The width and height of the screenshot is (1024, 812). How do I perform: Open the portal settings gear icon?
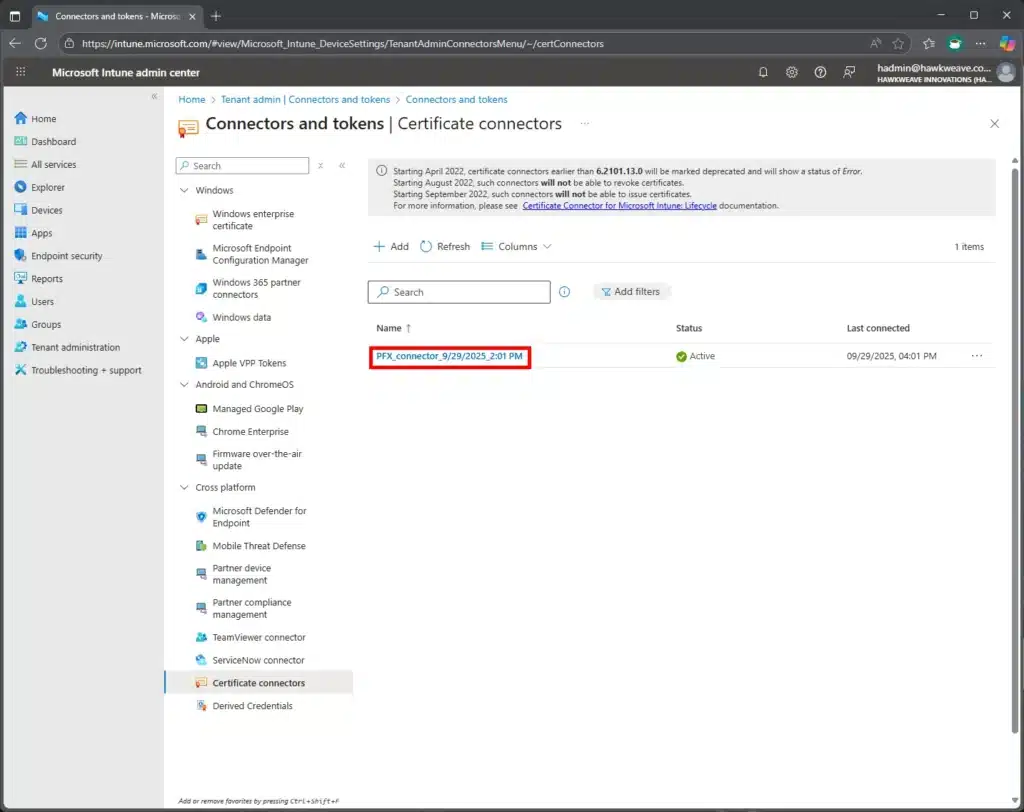pos(792,72)
